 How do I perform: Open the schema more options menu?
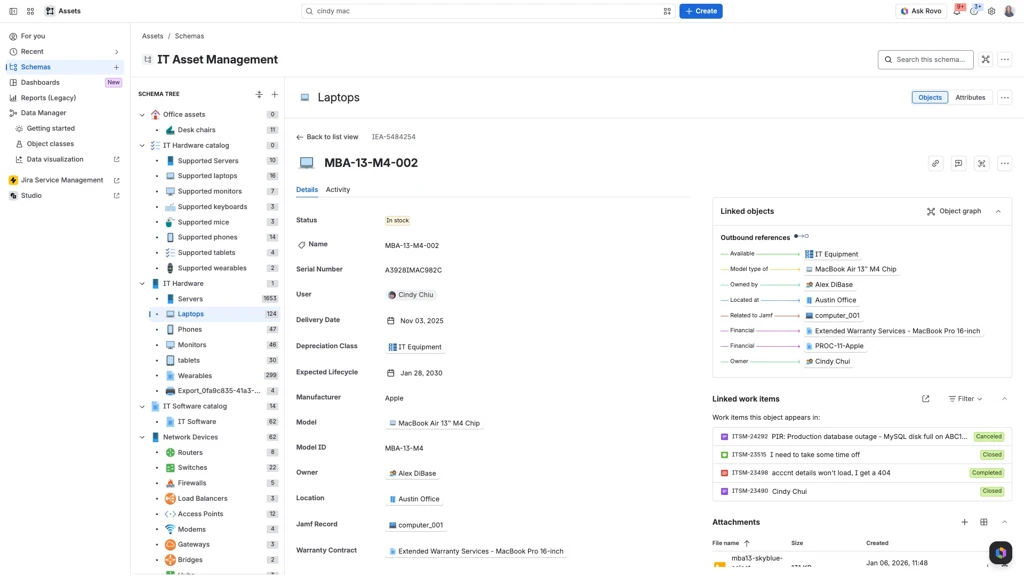point(1005,59)
